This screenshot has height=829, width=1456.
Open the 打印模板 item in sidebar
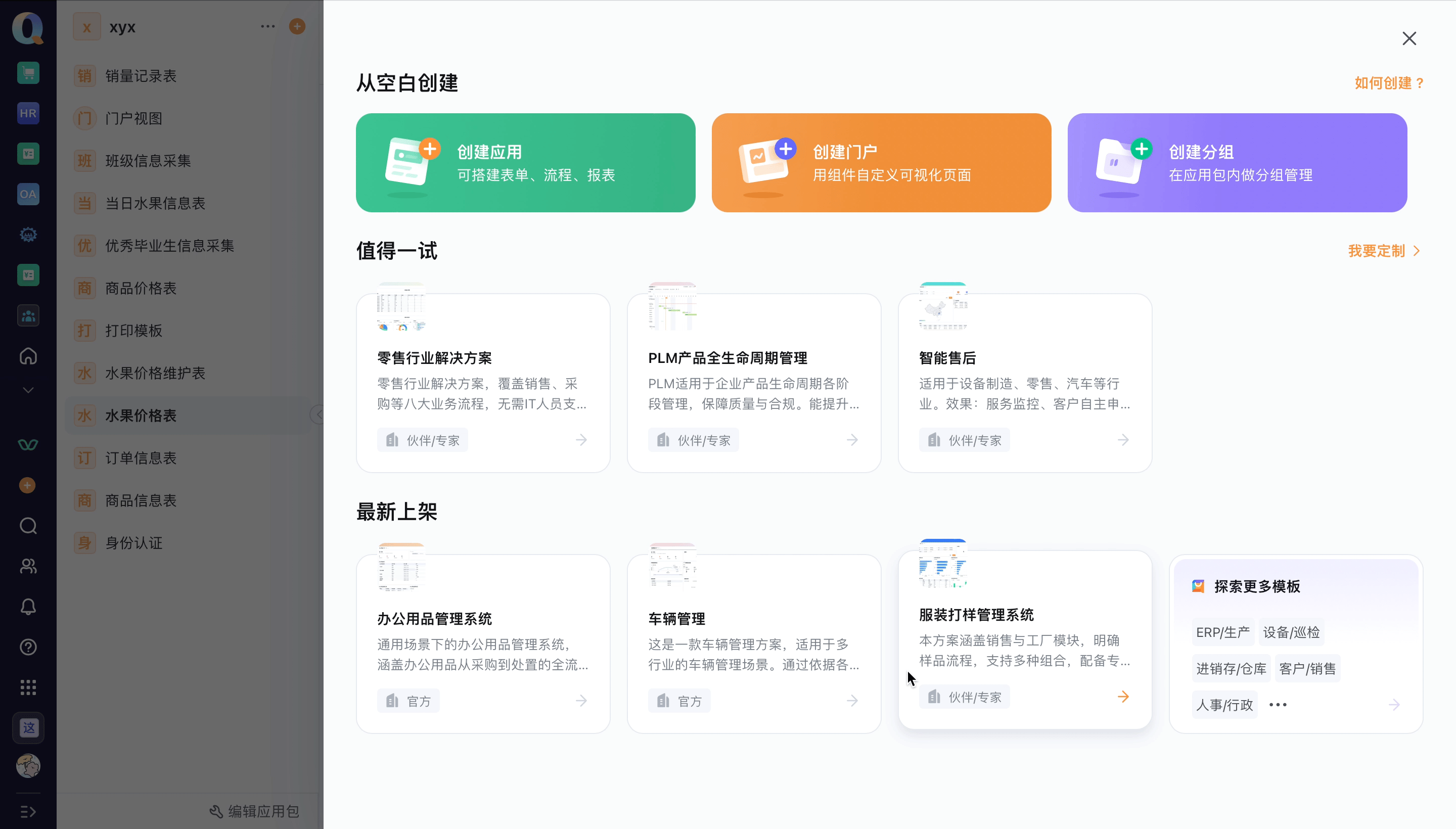(x=188, y=331)
